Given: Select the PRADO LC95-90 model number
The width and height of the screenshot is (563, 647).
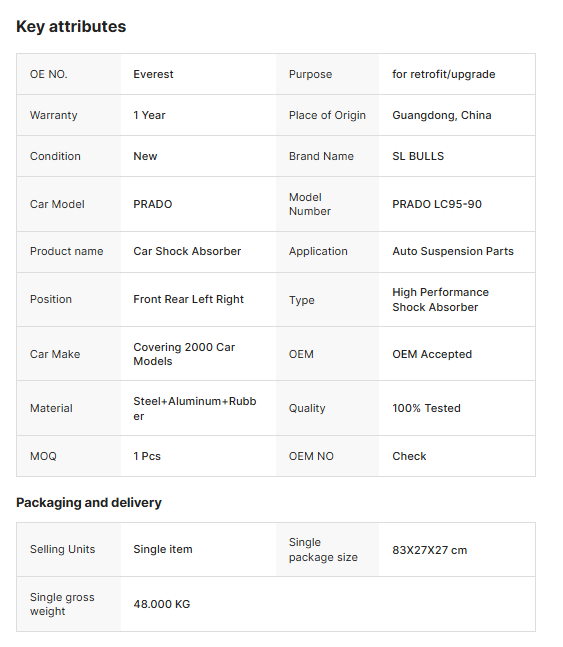Looking at the screenshot, I should tap(437, 204).
